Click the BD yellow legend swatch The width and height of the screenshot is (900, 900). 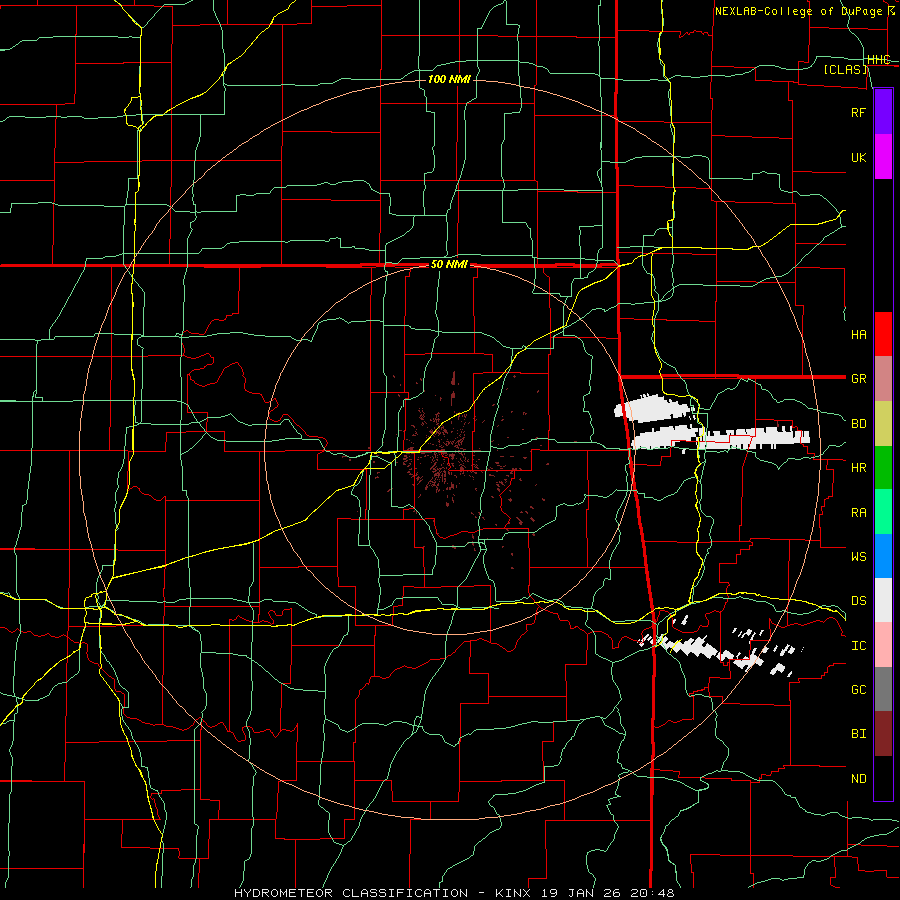tap(883, 423)
